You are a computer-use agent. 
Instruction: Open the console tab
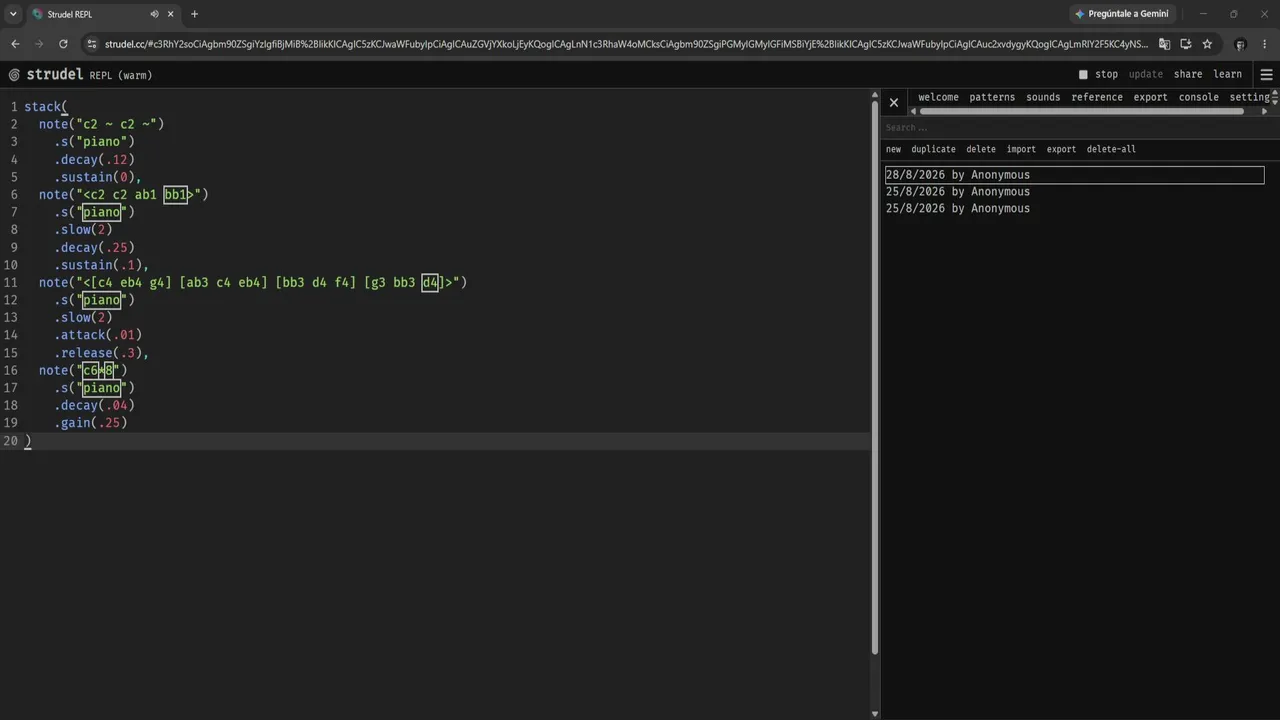click(1198, 97)
